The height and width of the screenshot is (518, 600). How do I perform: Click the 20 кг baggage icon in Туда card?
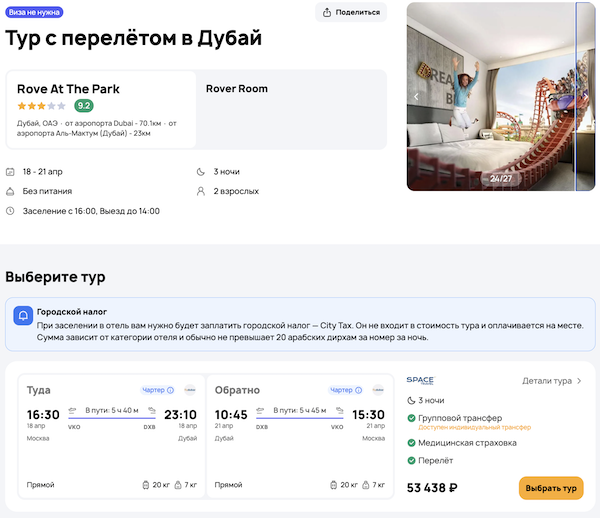145,485
